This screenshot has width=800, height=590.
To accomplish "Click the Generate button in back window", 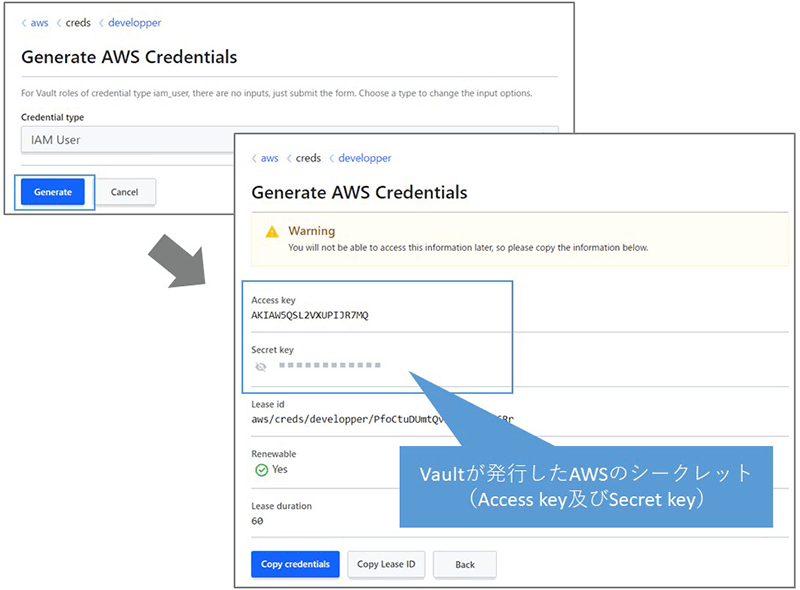I will (x=53, y=192).
